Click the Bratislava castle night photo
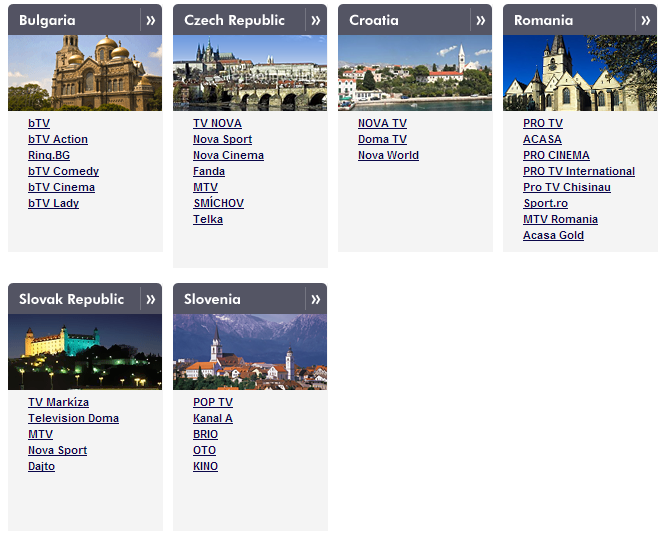The height and width of the screenshot is (539, 665). (85, 352)
